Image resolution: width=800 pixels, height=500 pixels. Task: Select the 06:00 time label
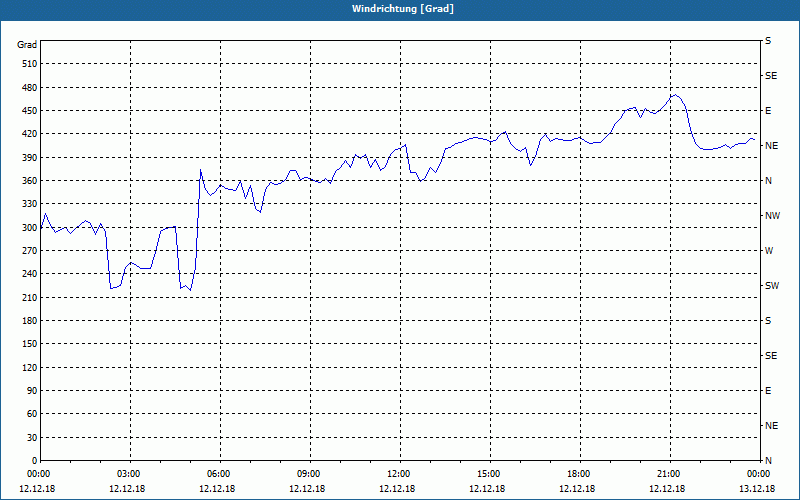pyautogui.click(x=218, y=474)
